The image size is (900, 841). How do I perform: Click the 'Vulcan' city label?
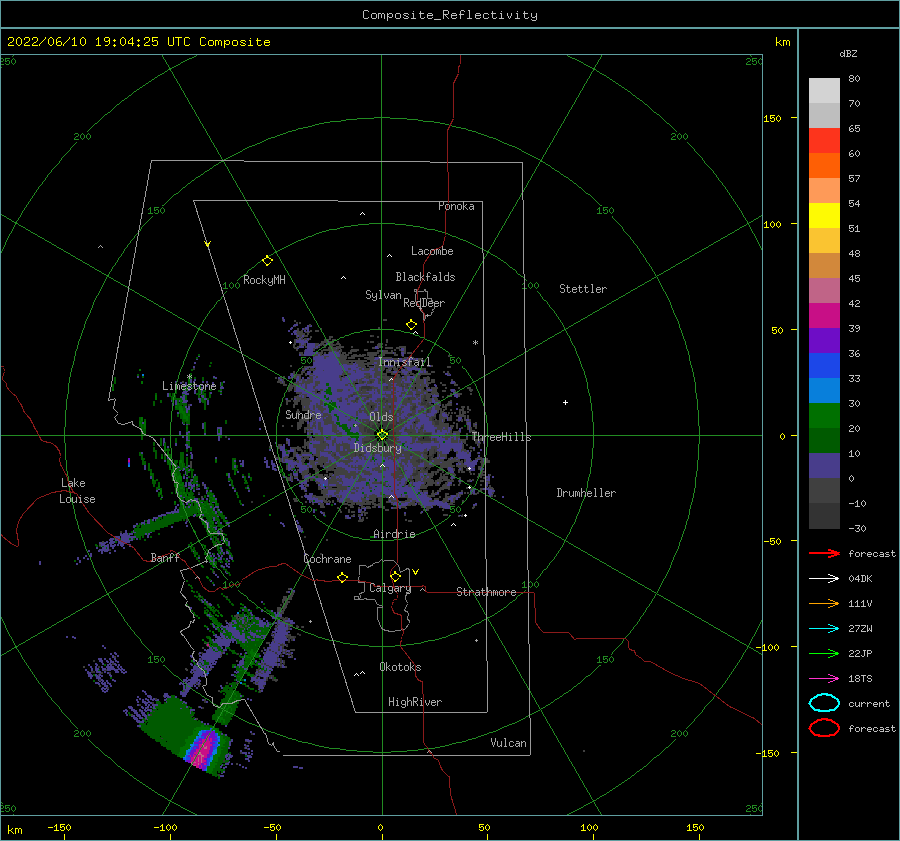509,743
